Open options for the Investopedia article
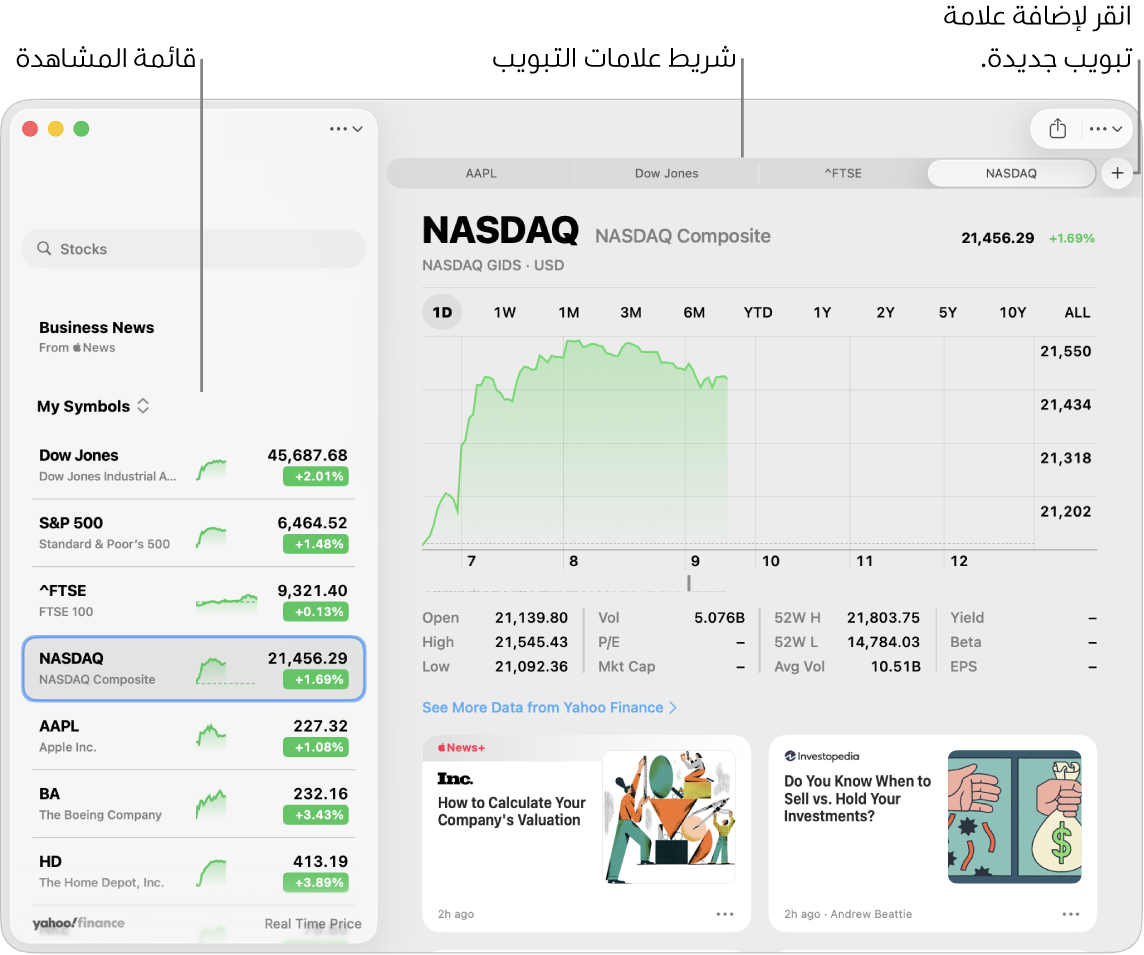The image size is (1144, 955). pos(1070,914)
